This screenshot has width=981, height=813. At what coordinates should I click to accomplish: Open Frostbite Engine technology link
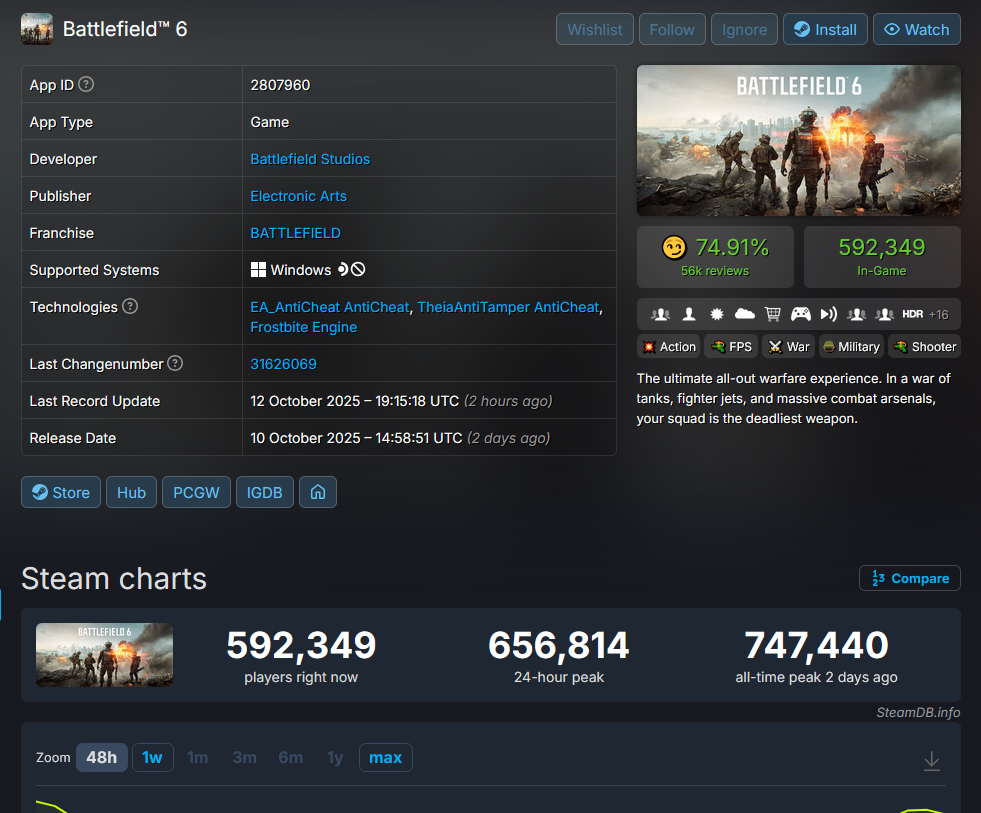303,327
